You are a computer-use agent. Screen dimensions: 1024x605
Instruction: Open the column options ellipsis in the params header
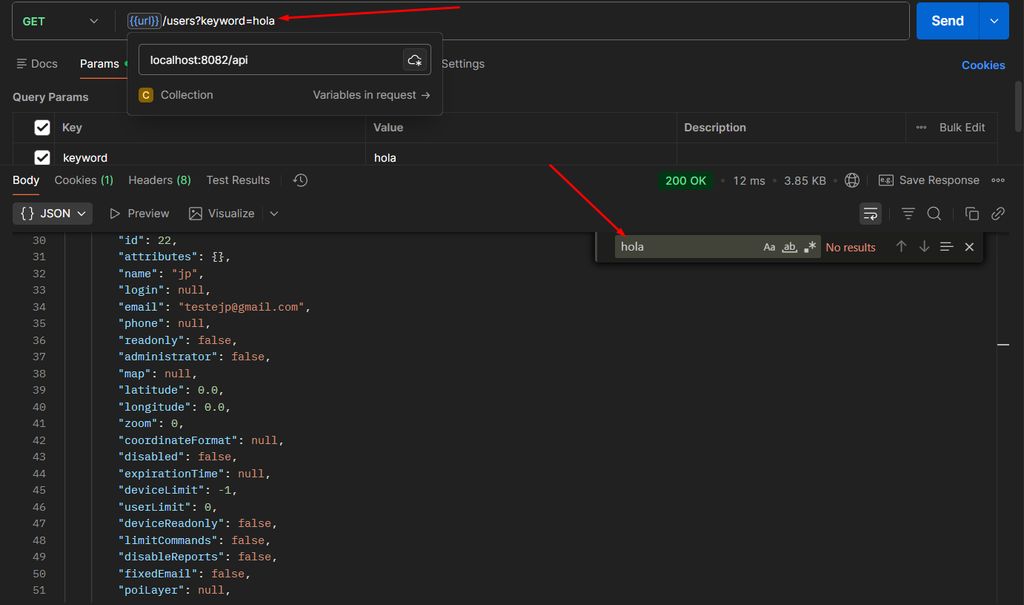coord(921,127)
